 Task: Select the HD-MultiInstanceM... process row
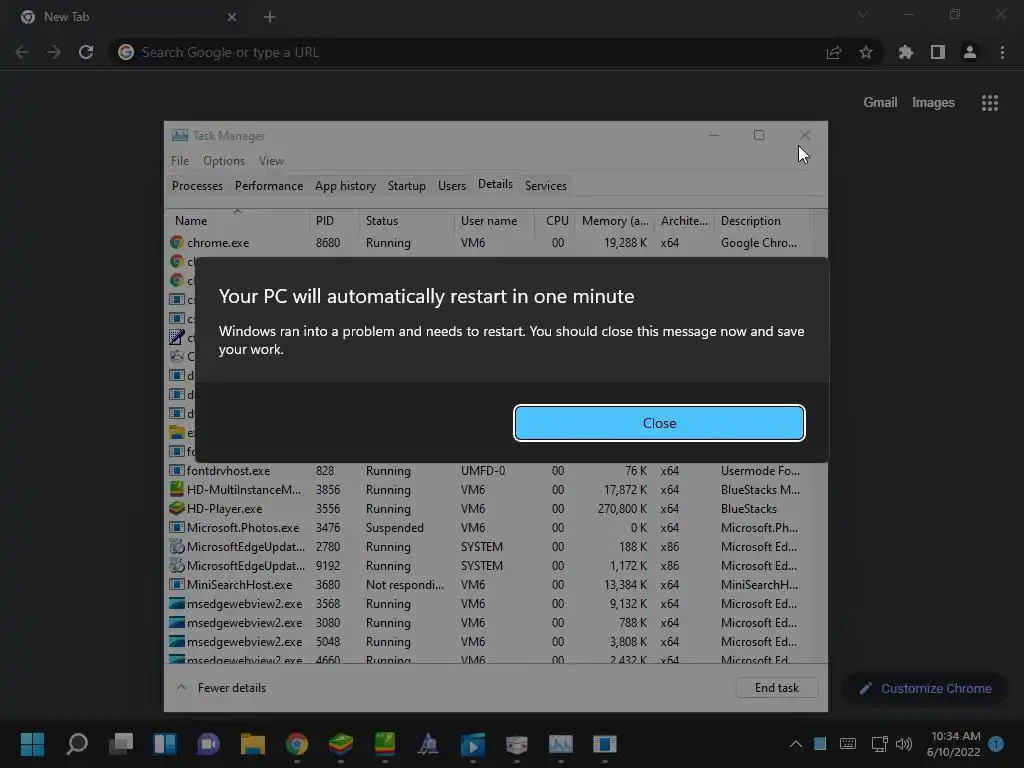pyautogui.click(x=488, y=490)
